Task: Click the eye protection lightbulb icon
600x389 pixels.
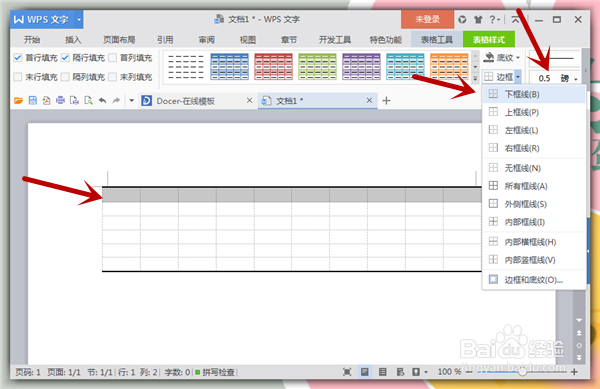Action: (x=416, y=372)
